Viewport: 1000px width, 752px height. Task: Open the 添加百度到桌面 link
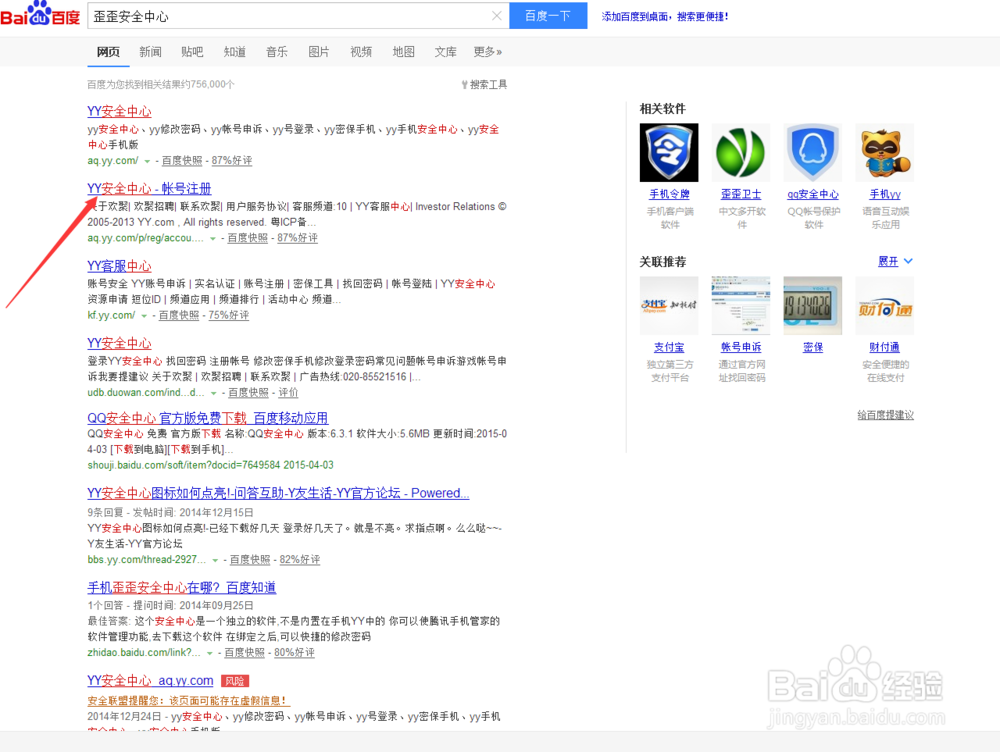665,17
